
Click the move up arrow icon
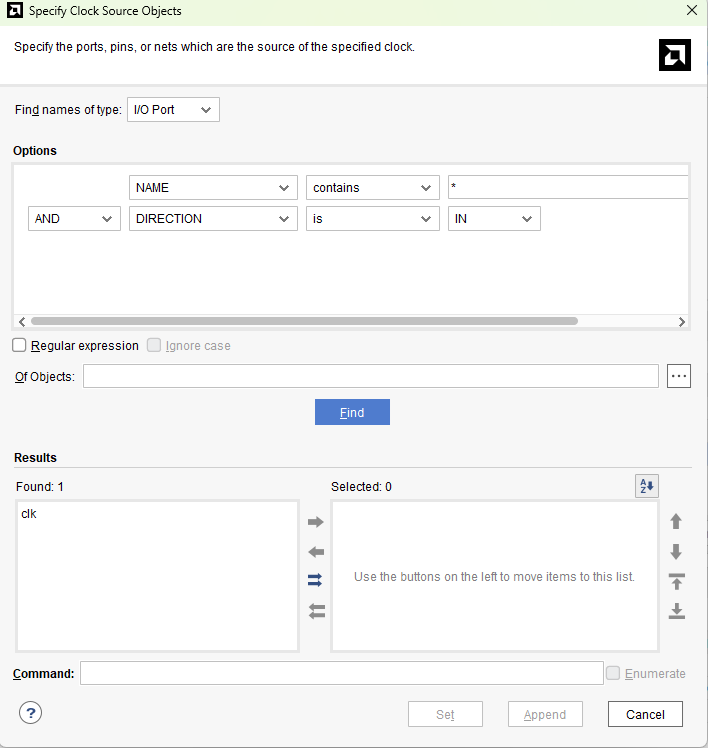pos(676,522)
